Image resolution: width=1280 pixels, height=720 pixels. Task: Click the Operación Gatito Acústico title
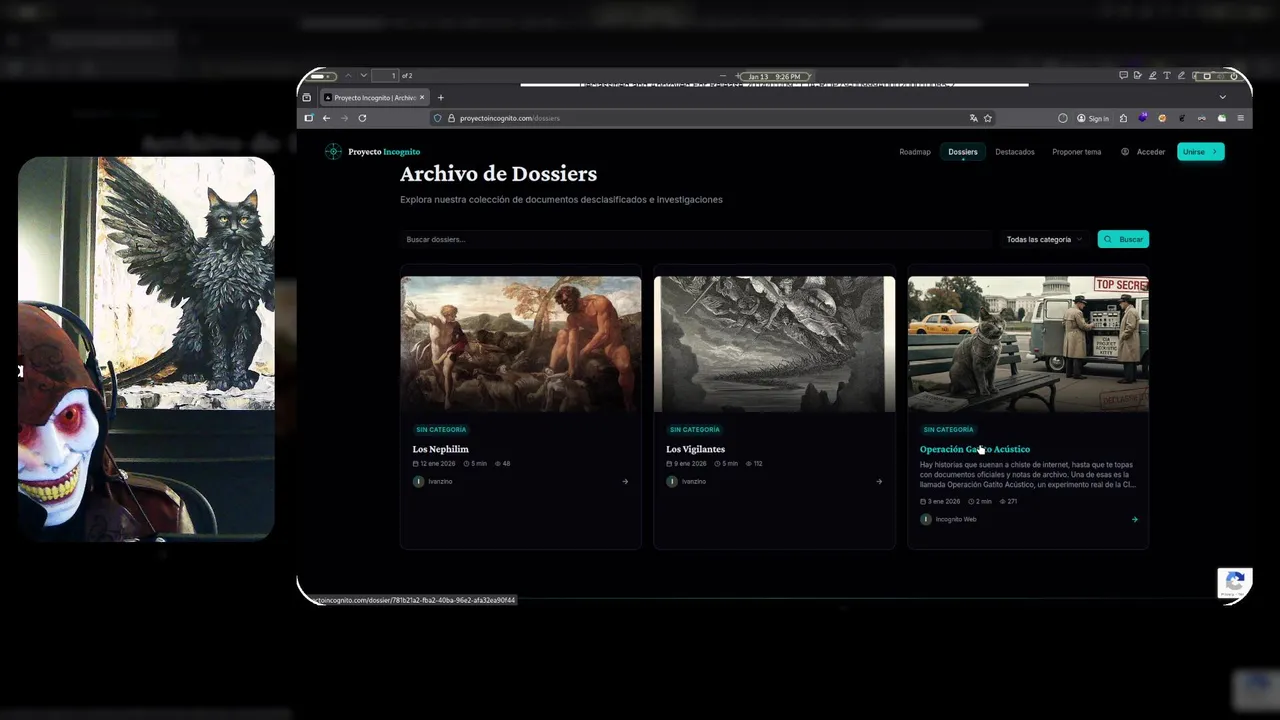pos(974,449)
